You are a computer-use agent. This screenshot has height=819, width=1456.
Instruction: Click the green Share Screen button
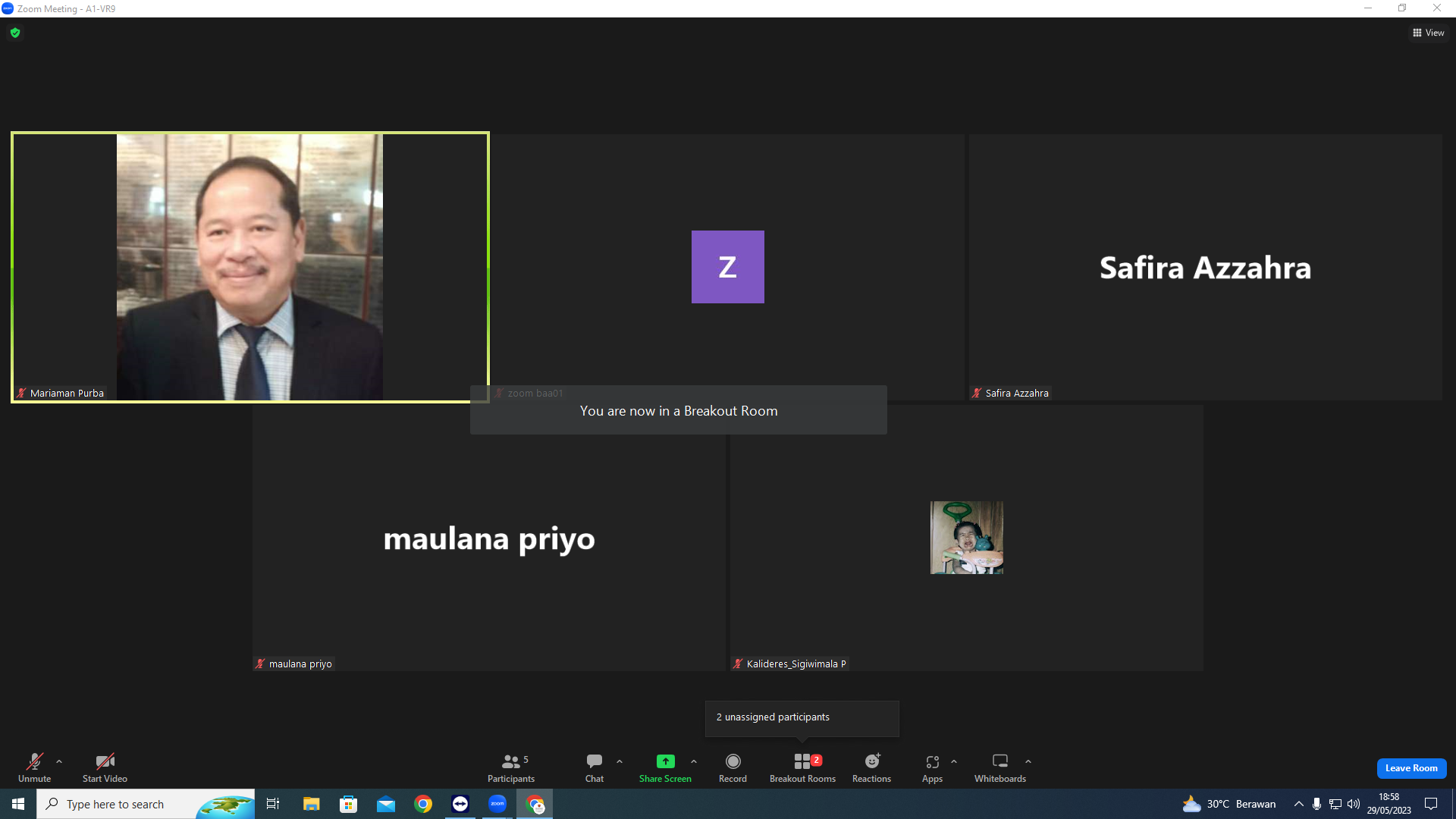tap(665, 767)
